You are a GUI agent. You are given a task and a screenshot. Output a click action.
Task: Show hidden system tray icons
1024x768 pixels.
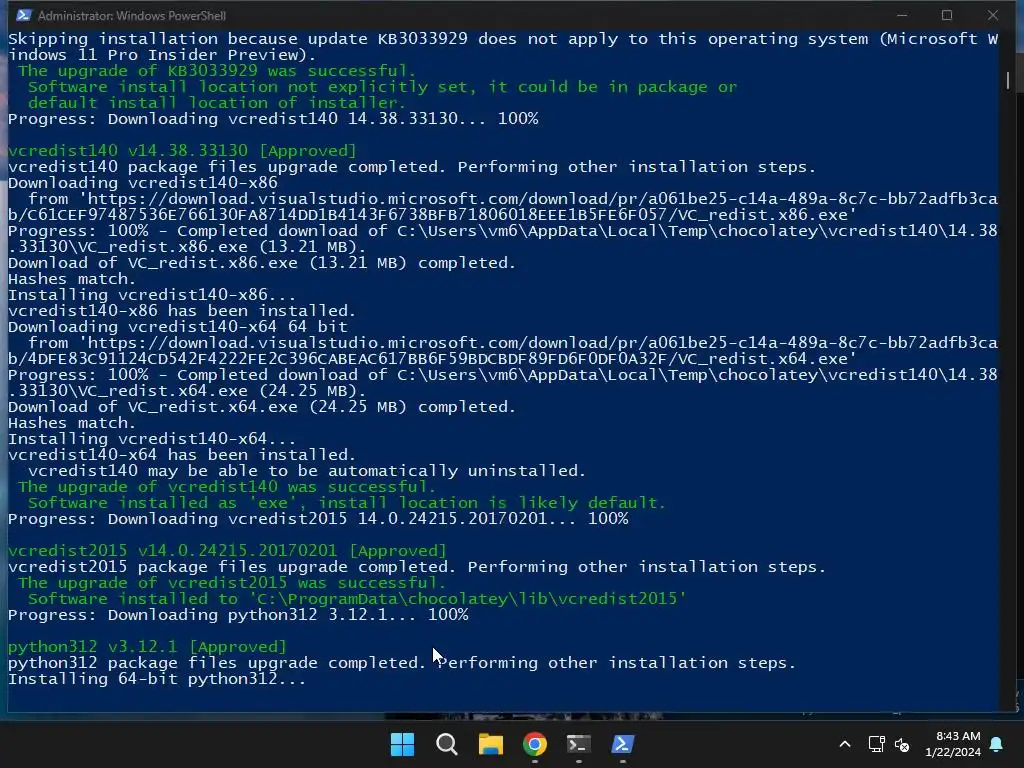click(844, 744)
